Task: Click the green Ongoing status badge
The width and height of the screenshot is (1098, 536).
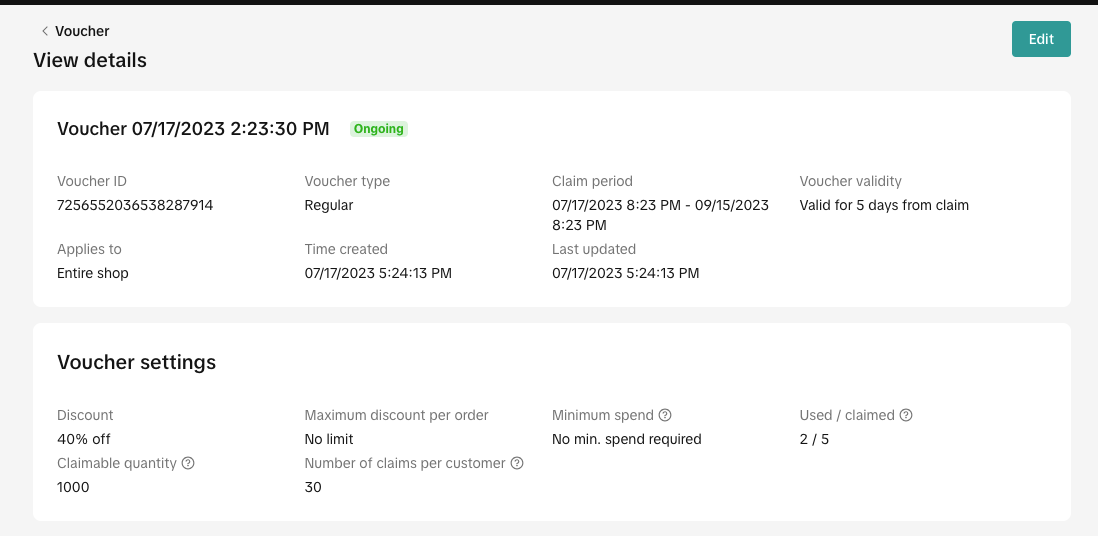Action: (x=379, y=129)
